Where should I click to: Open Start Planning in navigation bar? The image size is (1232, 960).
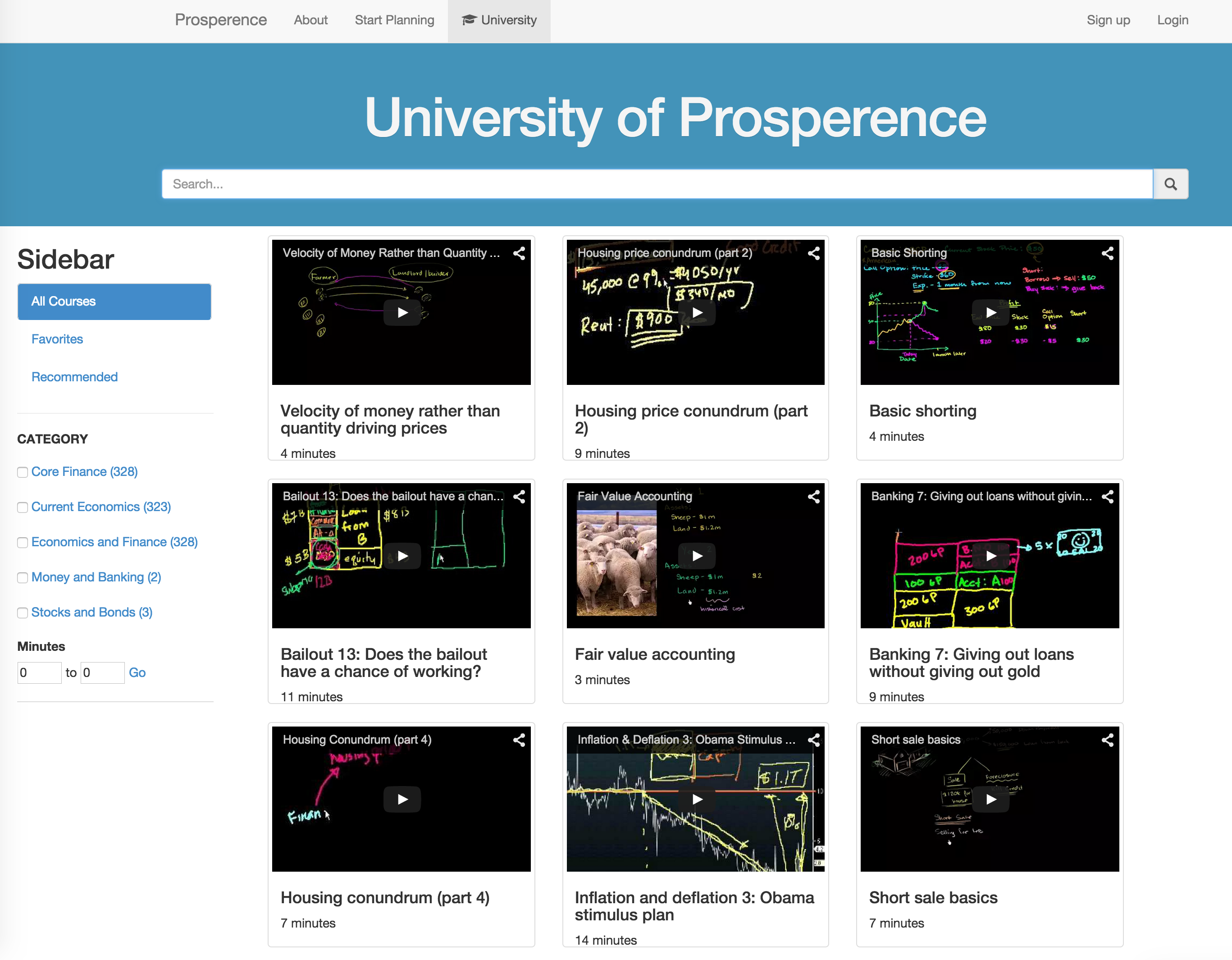[x=394, y=20]
